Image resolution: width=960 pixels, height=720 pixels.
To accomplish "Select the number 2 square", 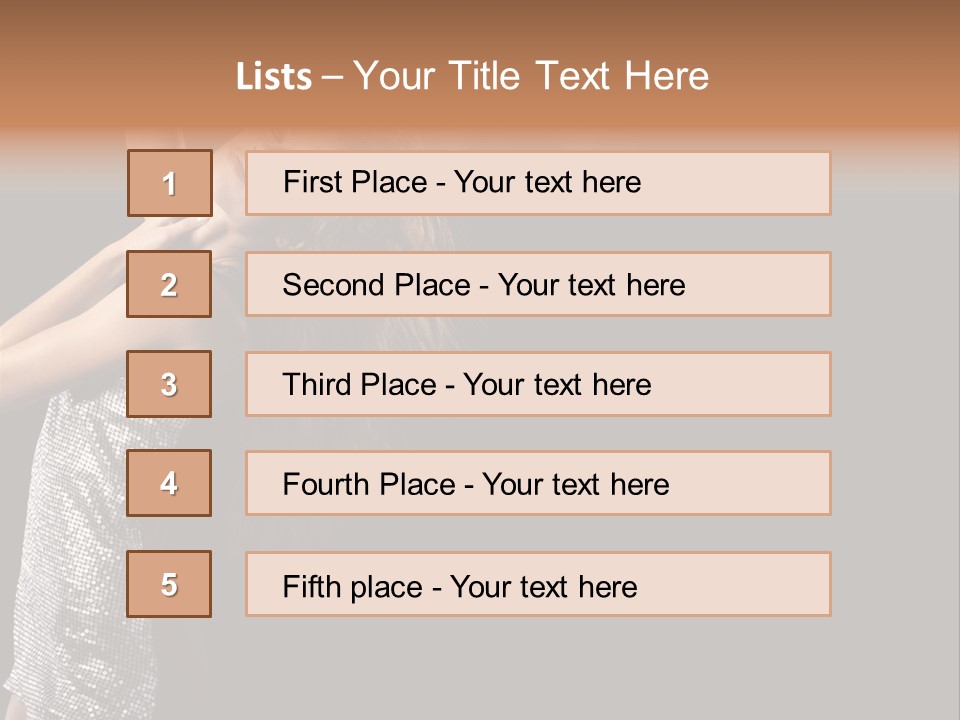I will (170, 284).
